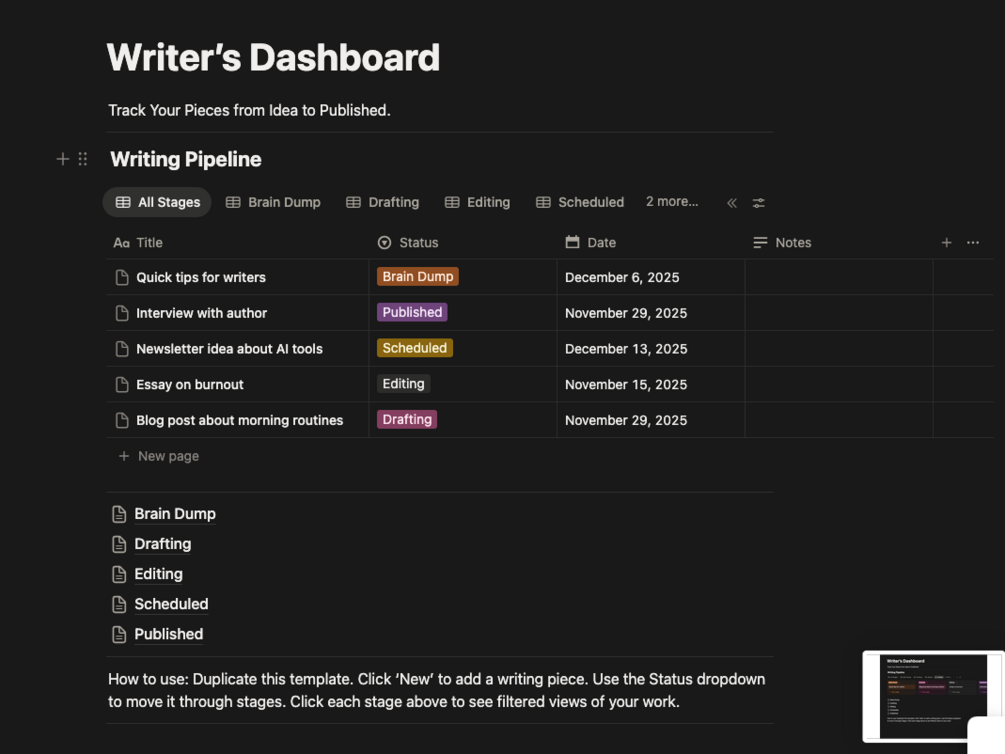Open Newsletter idea about AI tools entry

point(229,349)
